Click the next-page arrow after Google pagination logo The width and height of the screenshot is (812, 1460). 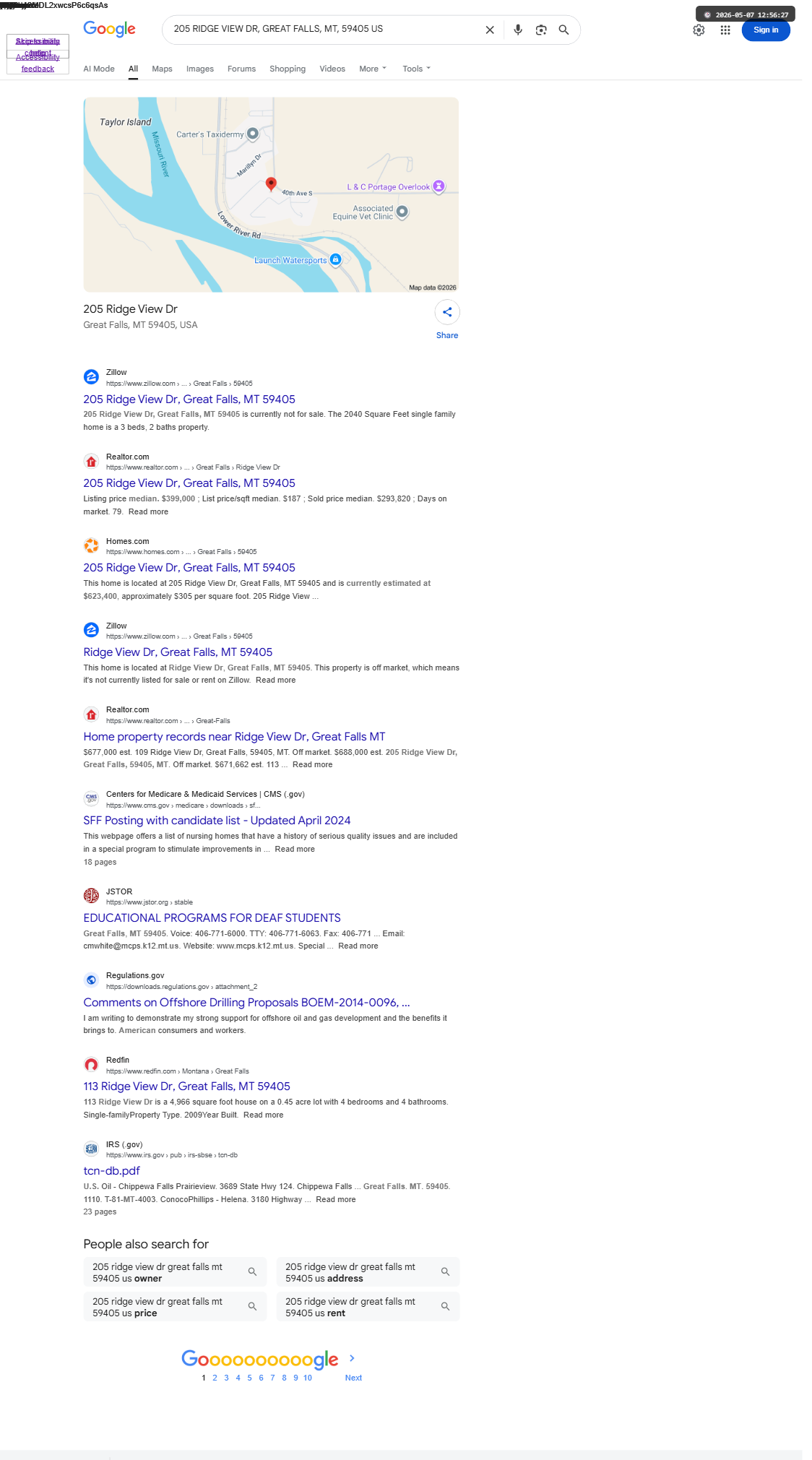352,1358
